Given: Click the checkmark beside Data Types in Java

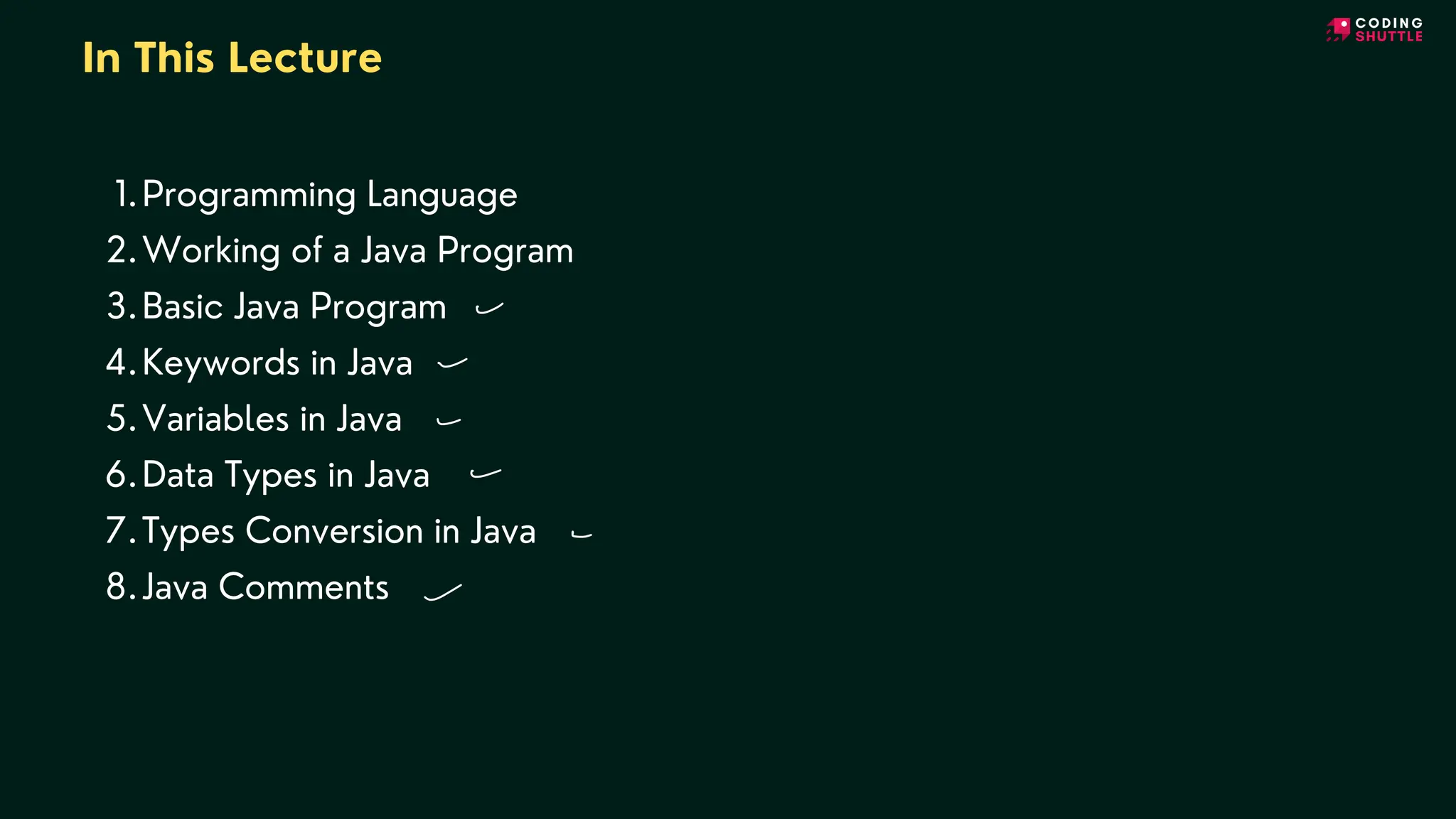Looking at the screenshot, I should (x=486, y=473).
